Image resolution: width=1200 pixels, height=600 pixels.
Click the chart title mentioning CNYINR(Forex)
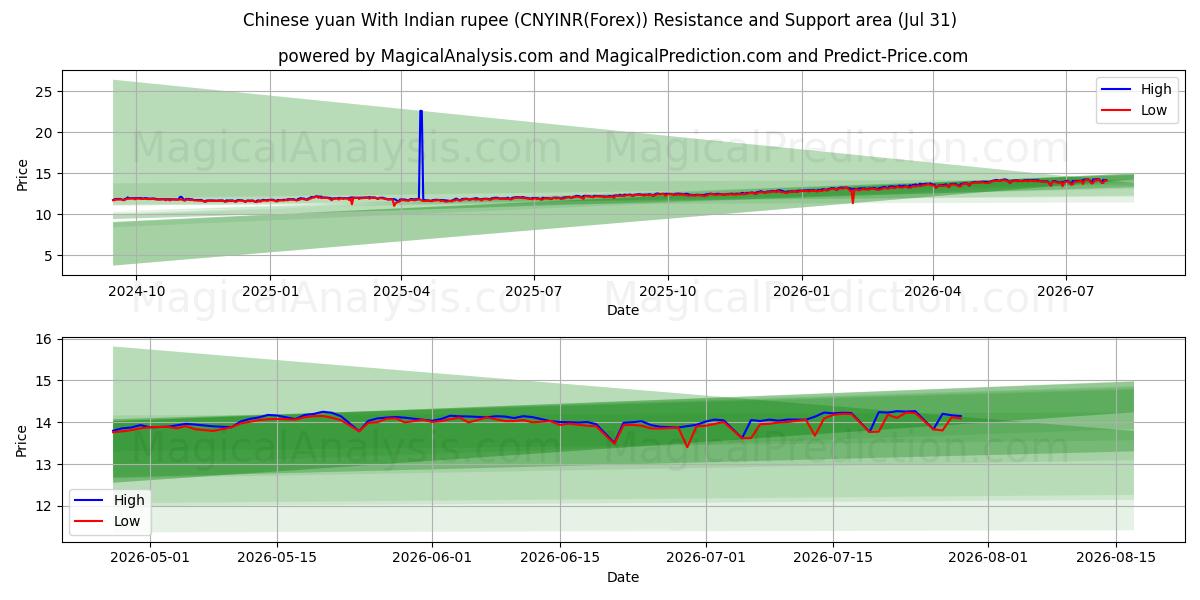tap(600, 20)
